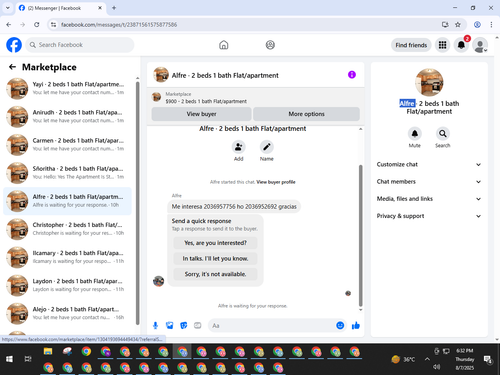Expand Privacy & support section

pyautogui.click(x=429, y=216)
